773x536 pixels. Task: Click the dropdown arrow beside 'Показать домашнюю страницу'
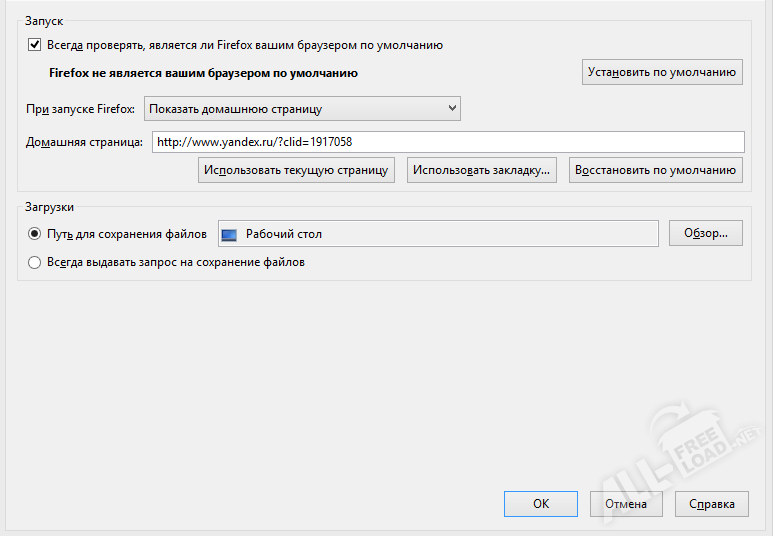click(x=452, y=108)
